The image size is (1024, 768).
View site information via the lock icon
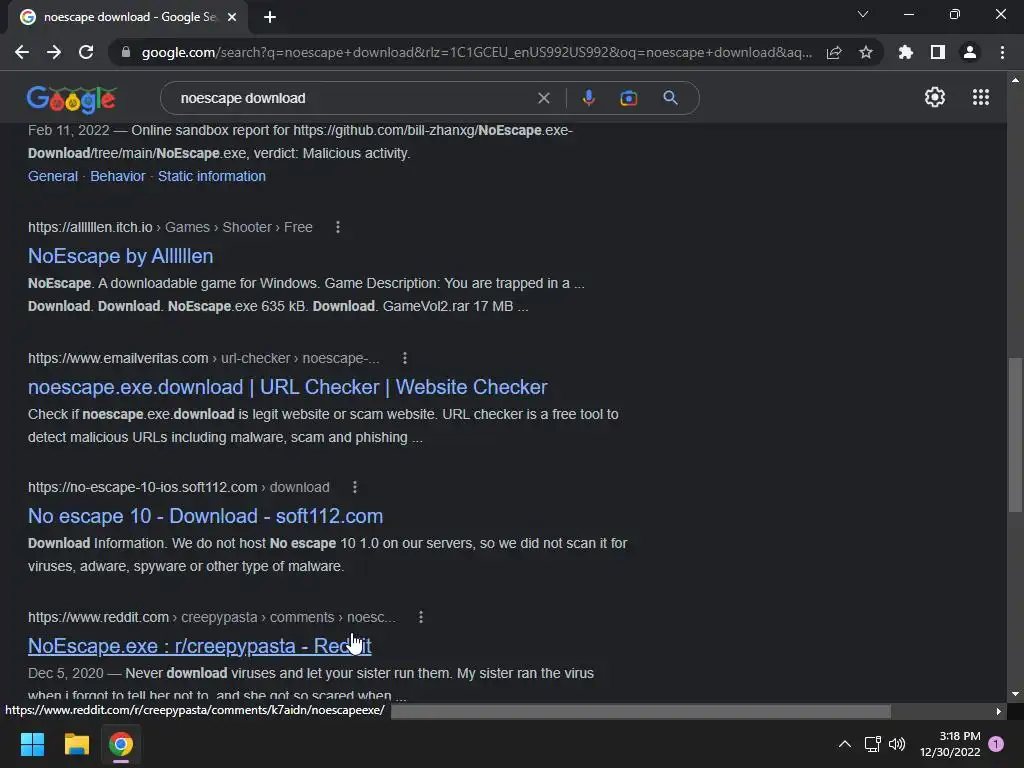(x=126, y=52)
